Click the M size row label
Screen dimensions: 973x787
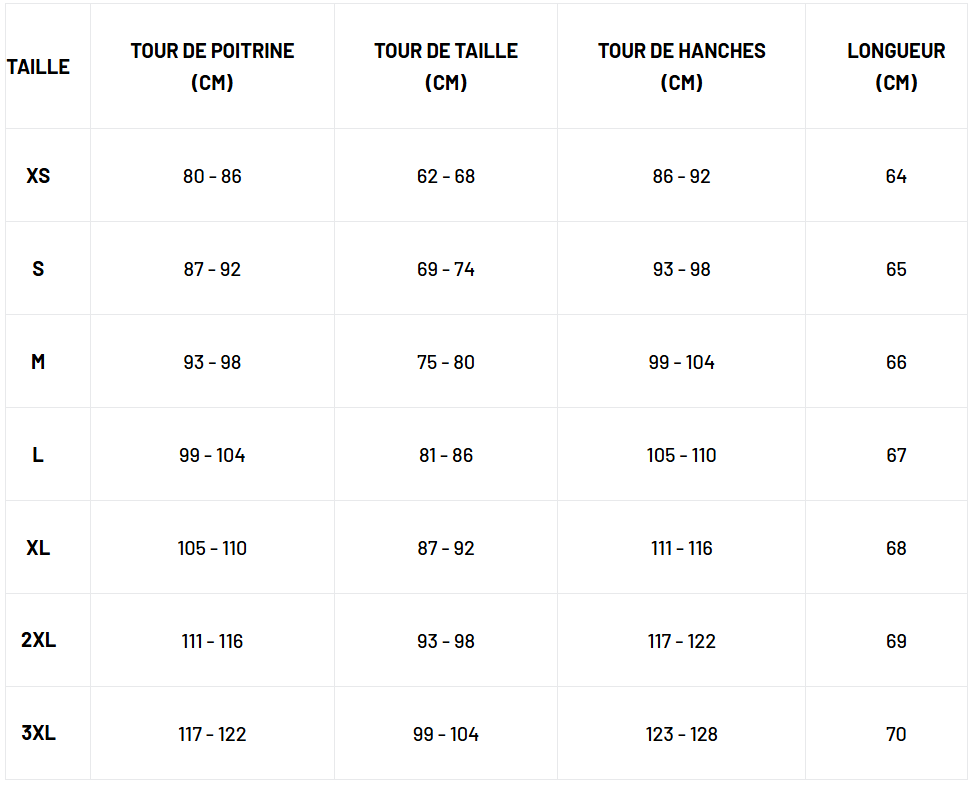click(x=38, y=362)
